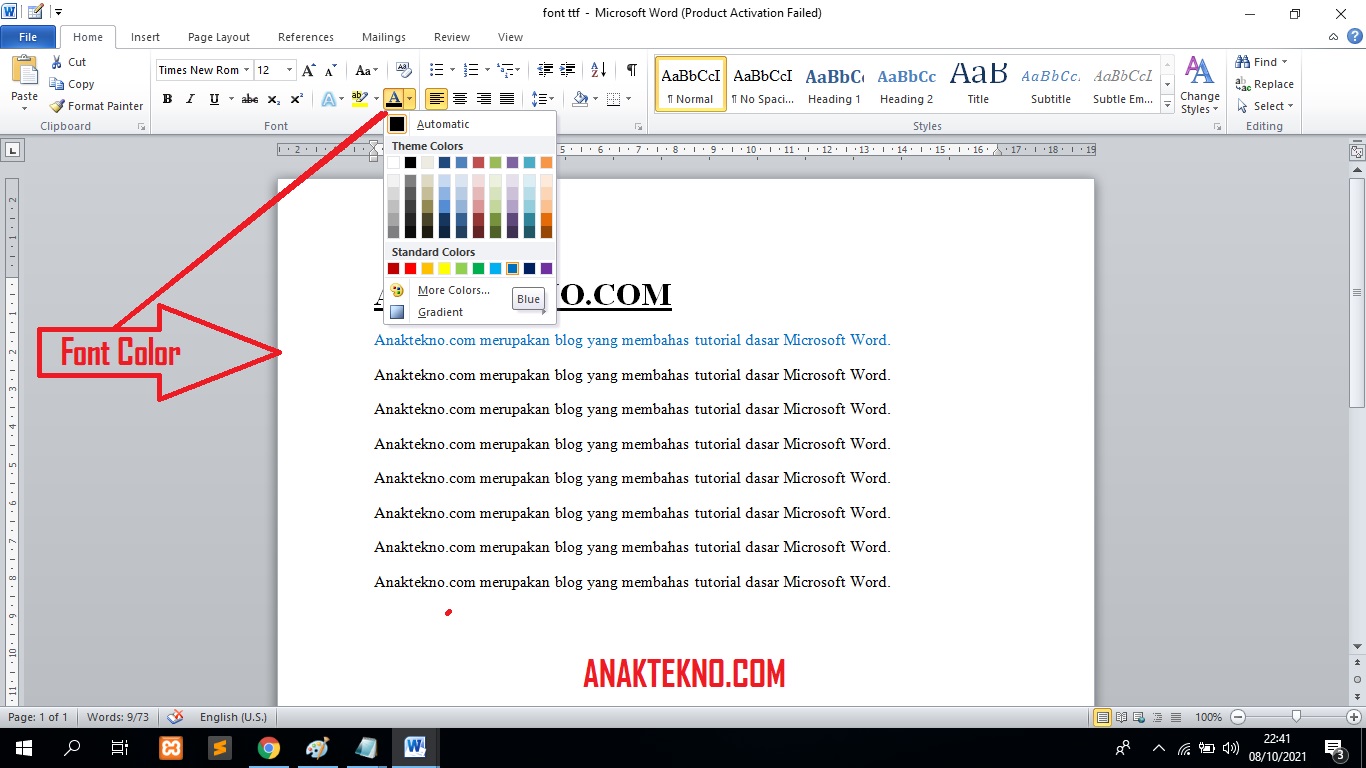Click the Paste clipboard icon
The width and height of the screenshot is (1366, 768).
click(24, 71)
